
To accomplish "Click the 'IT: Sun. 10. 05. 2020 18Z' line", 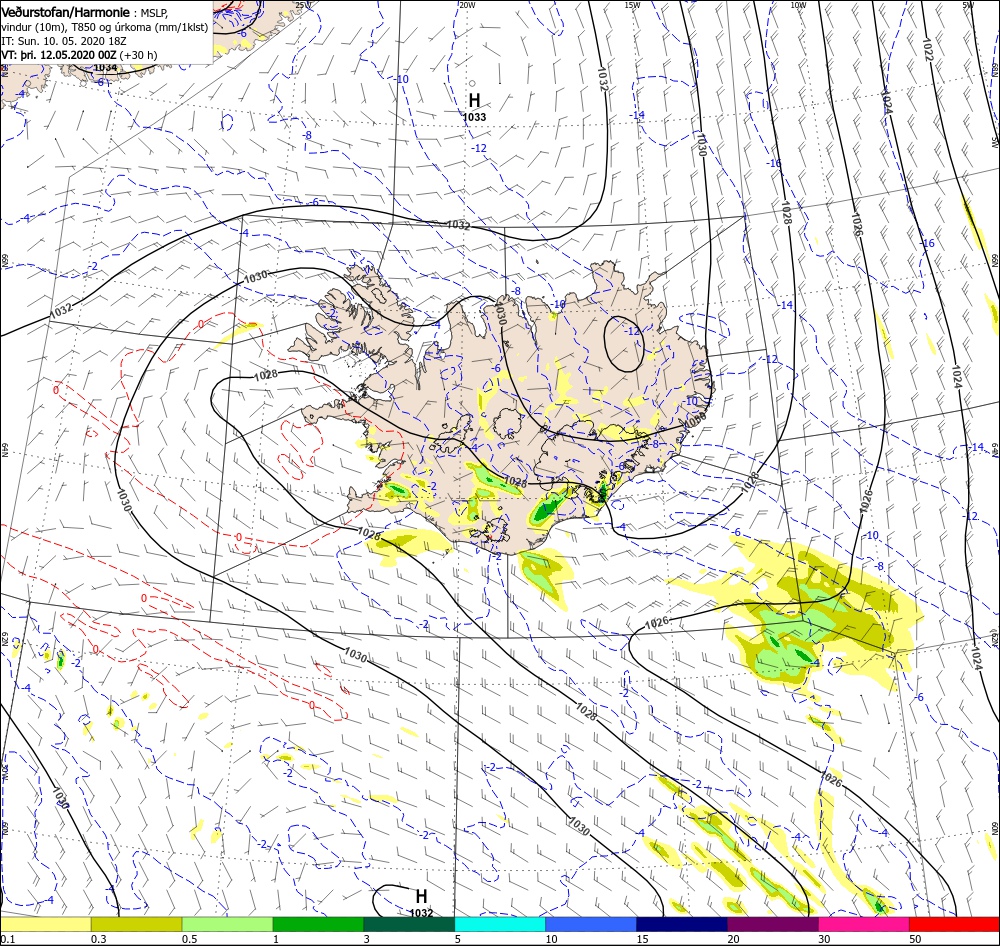I will (64, 41).
